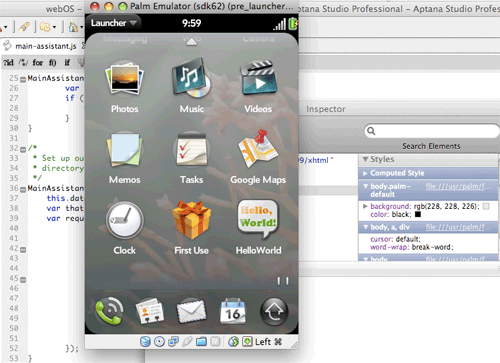Click the signal strength bars in Palm status bar
Viewport: 500px width, 363px height.
click(x=280, y=24)
